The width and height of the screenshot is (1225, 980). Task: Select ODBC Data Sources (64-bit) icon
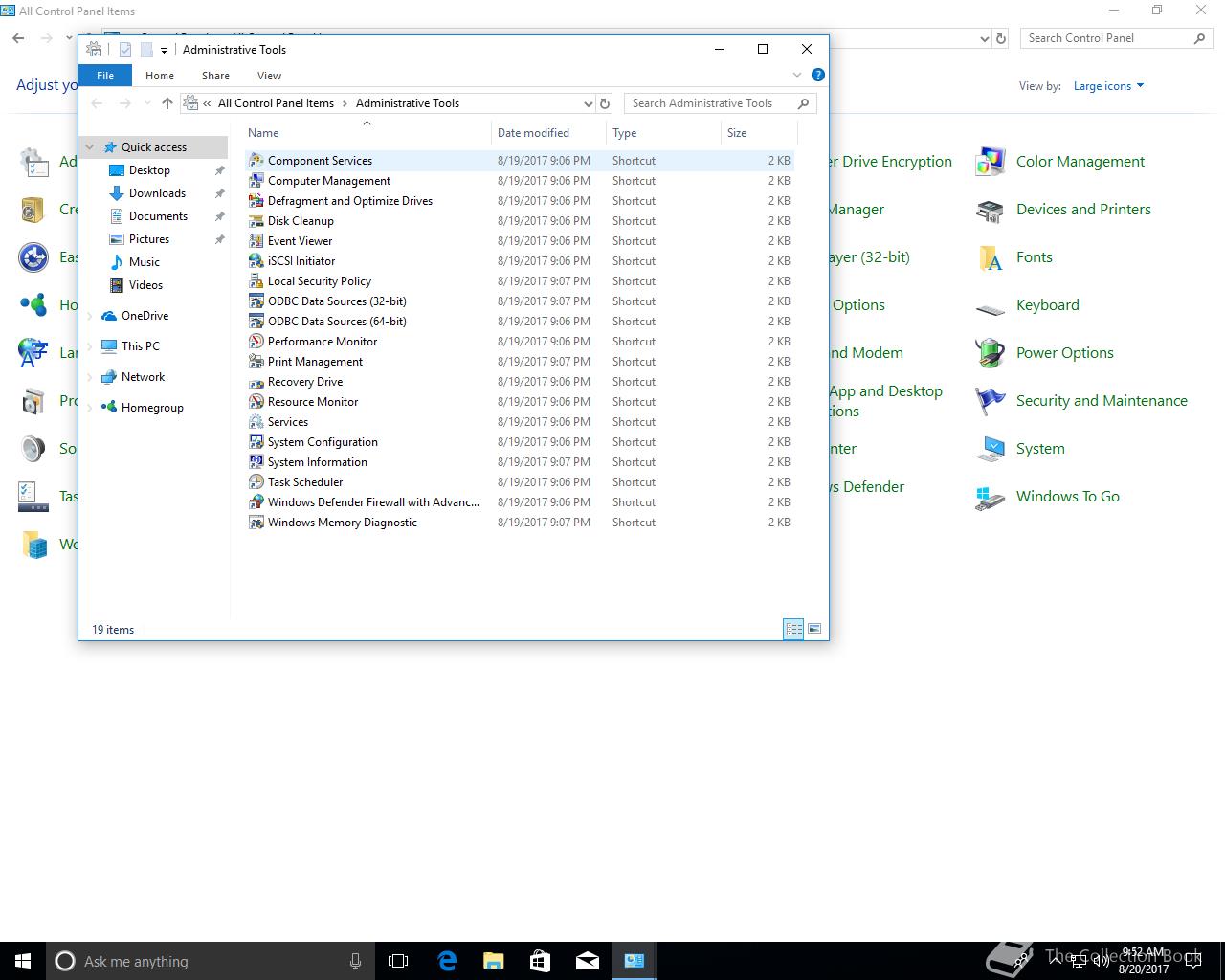[256, 322]
